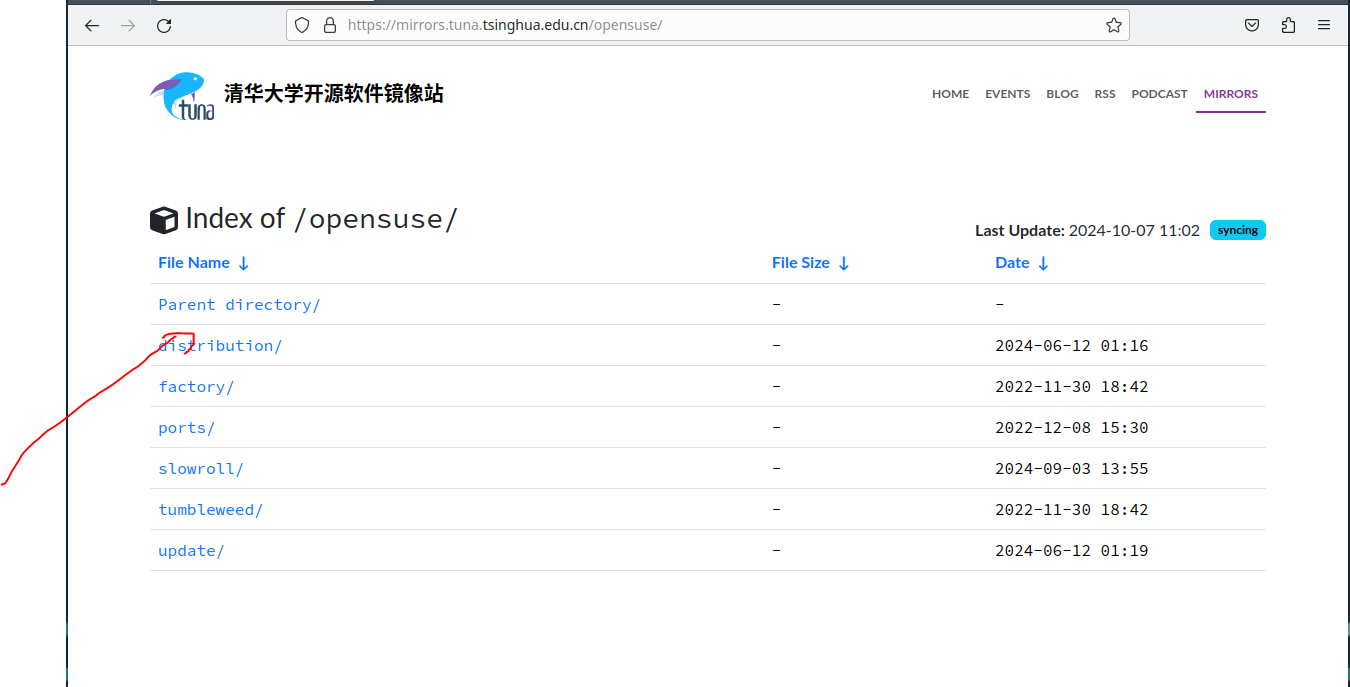
Task: Sort the listing by File Name
Action: [x=204, y=263]
